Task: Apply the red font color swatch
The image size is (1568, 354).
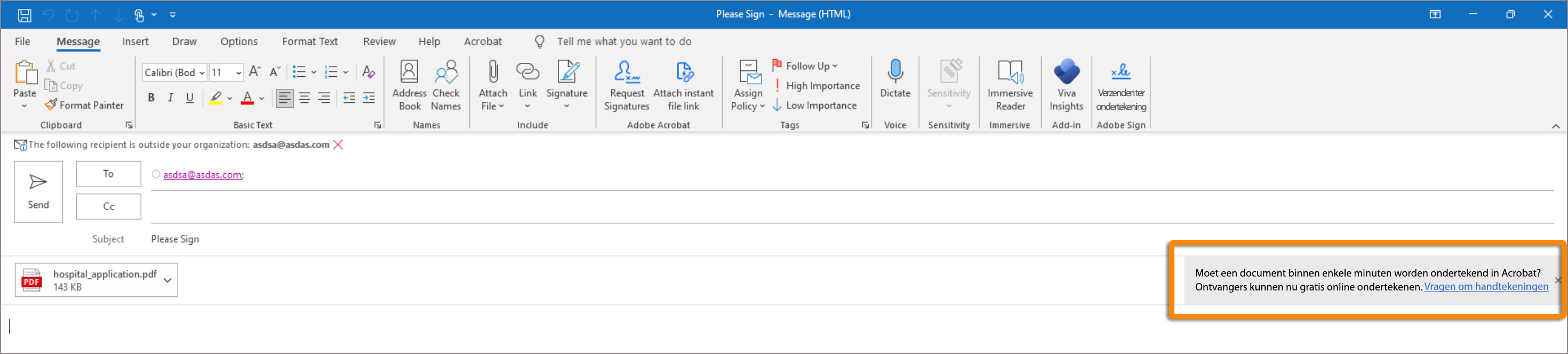Action: pyautogui.click(x=247, y=98)
